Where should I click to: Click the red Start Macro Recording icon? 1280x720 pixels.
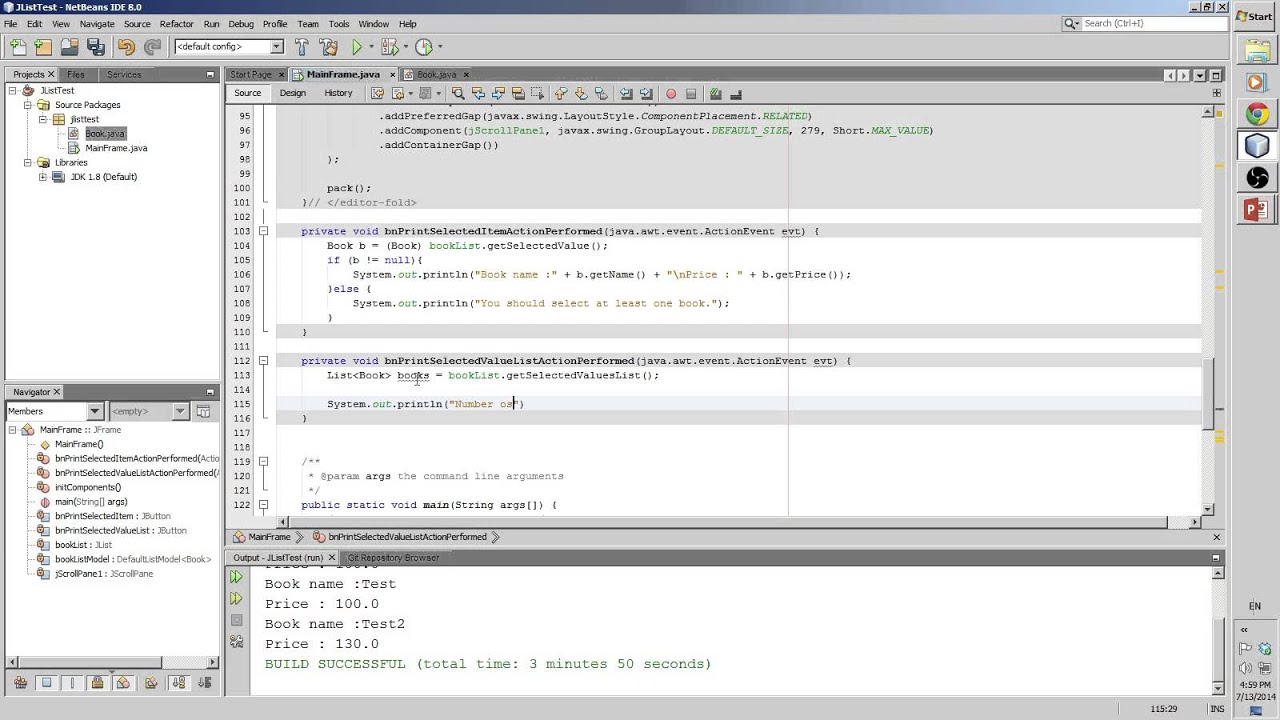click(671, 94)
